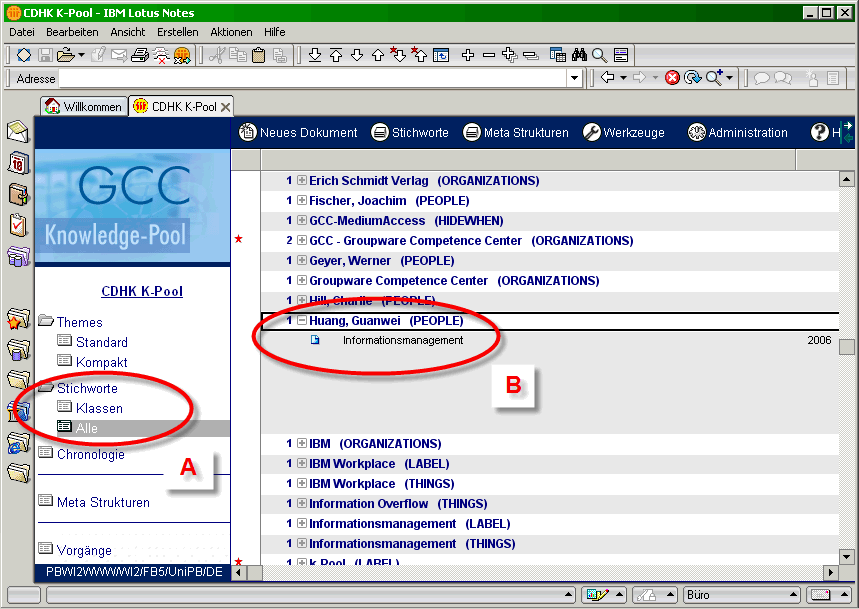The image size is (859, 609).
Task: Expand Information Overflow (THINGS) row
Action: pos(302,503)
